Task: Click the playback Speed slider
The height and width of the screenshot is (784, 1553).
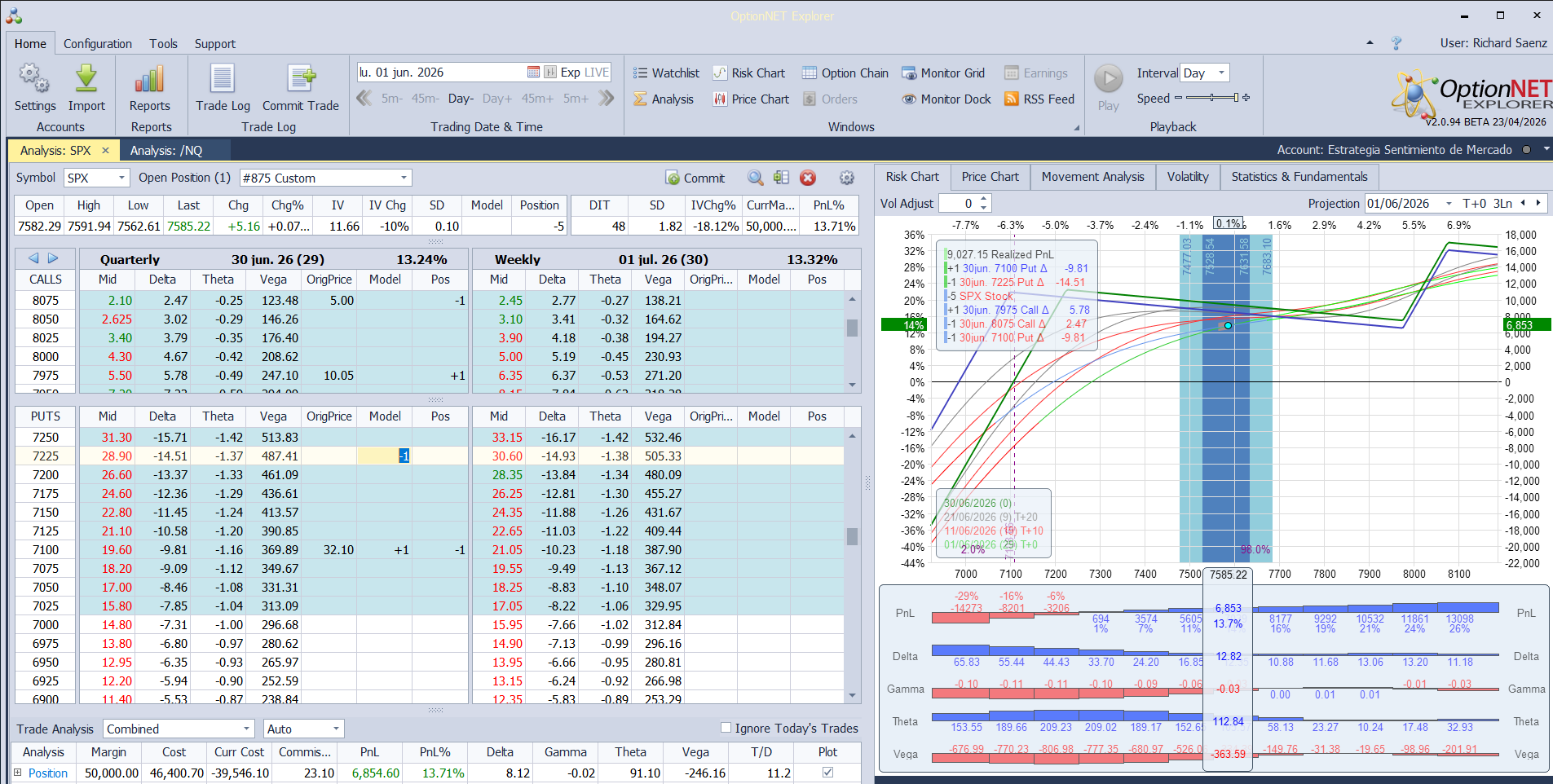Action: pos(1213,98)
